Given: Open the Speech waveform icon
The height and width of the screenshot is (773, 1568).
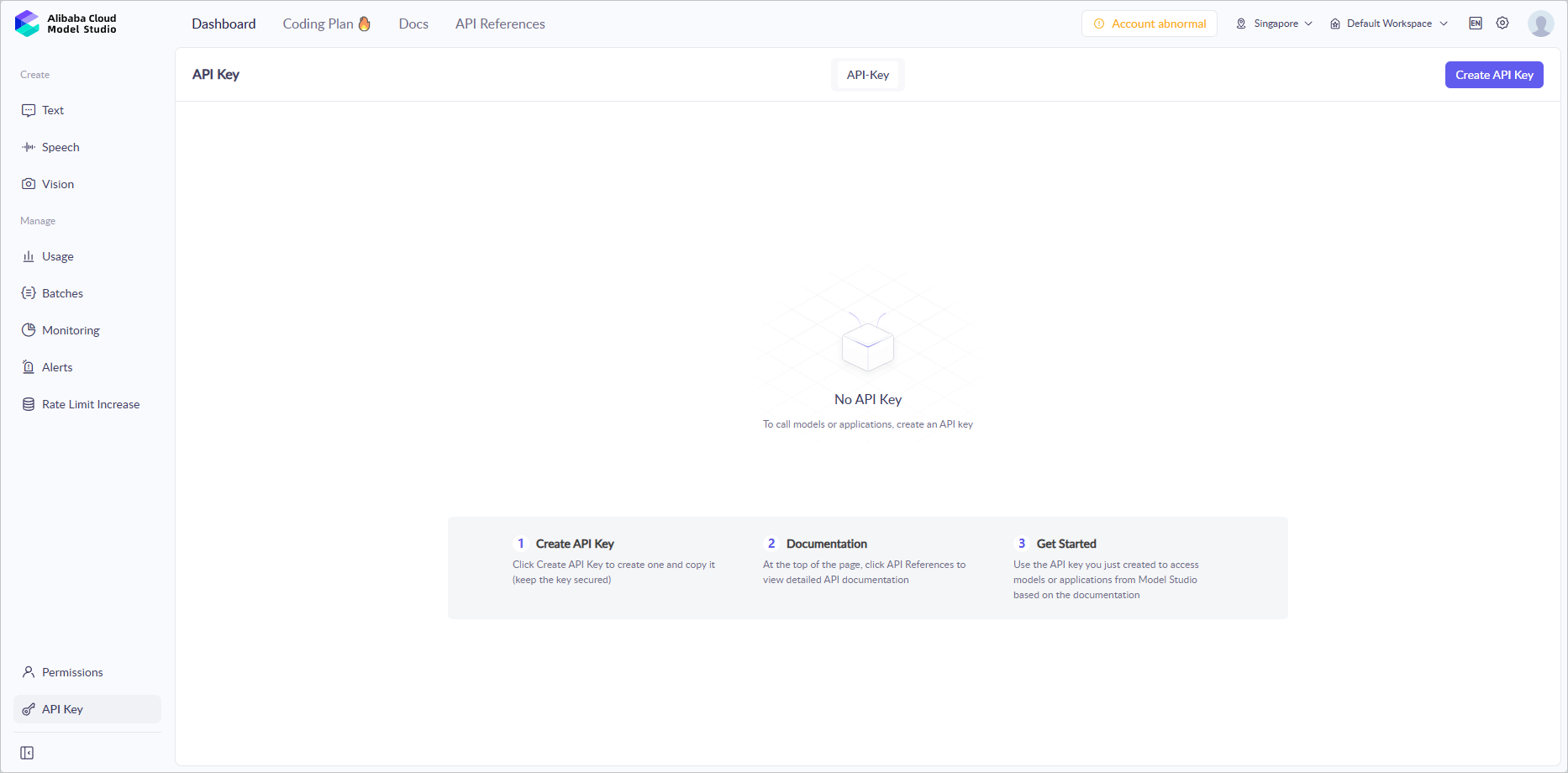Looking at the screenshot, I should [29, 147].
